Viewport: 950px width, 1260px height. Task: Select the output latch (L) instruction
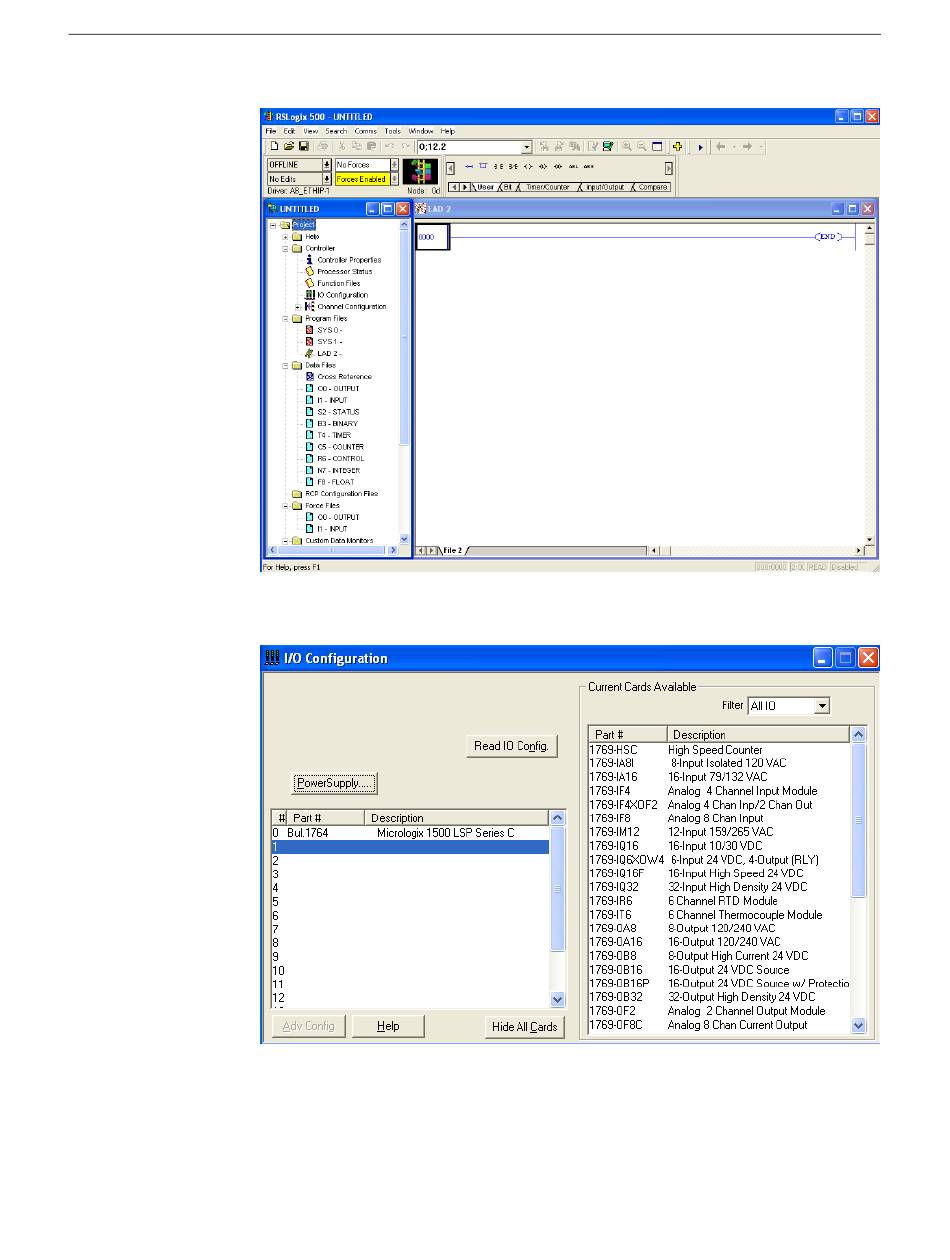click(543, 166)
